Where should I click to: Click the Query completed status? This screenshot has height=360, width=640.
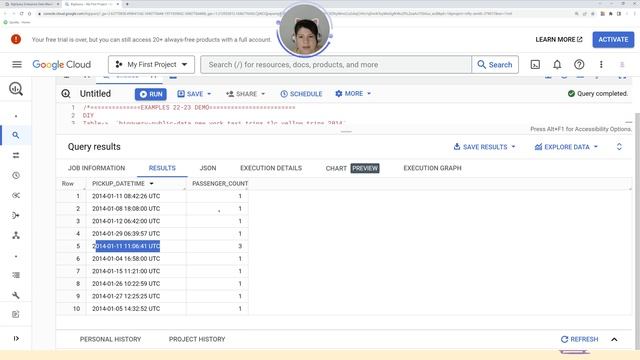[598, 93]
